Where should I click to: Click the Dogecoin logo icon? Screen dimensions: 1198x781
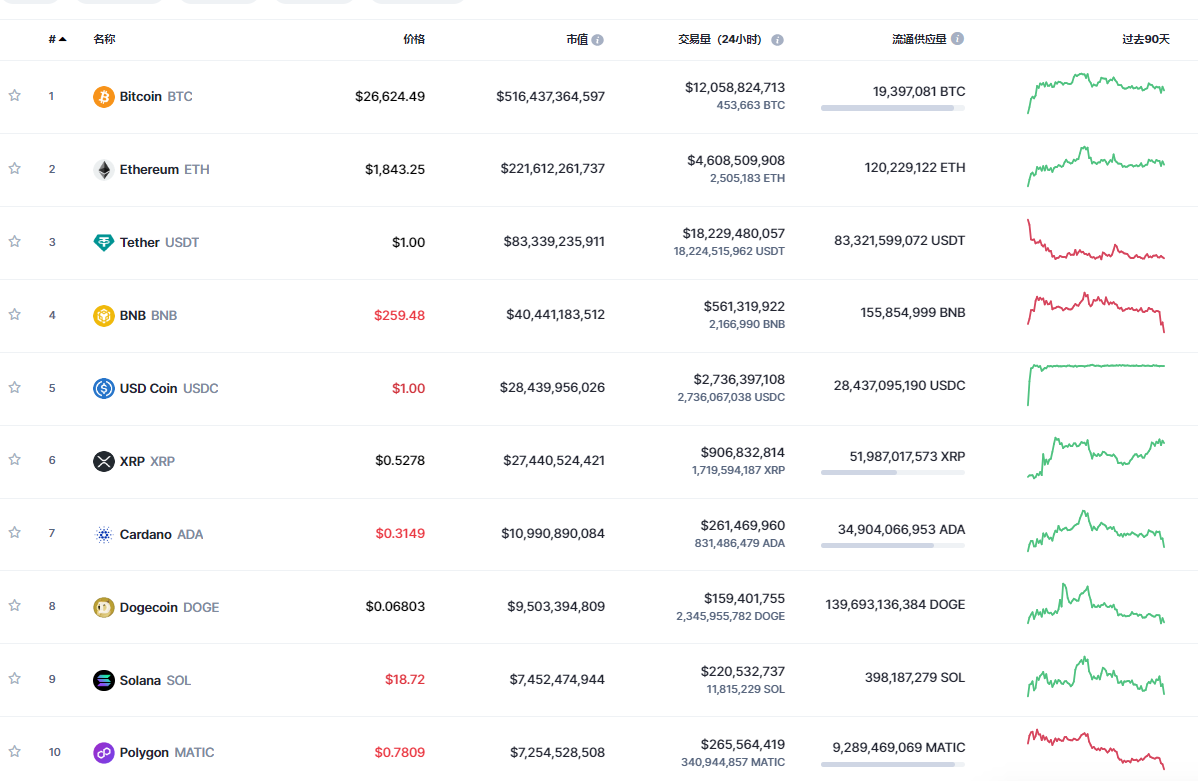[x=104, y=607]
